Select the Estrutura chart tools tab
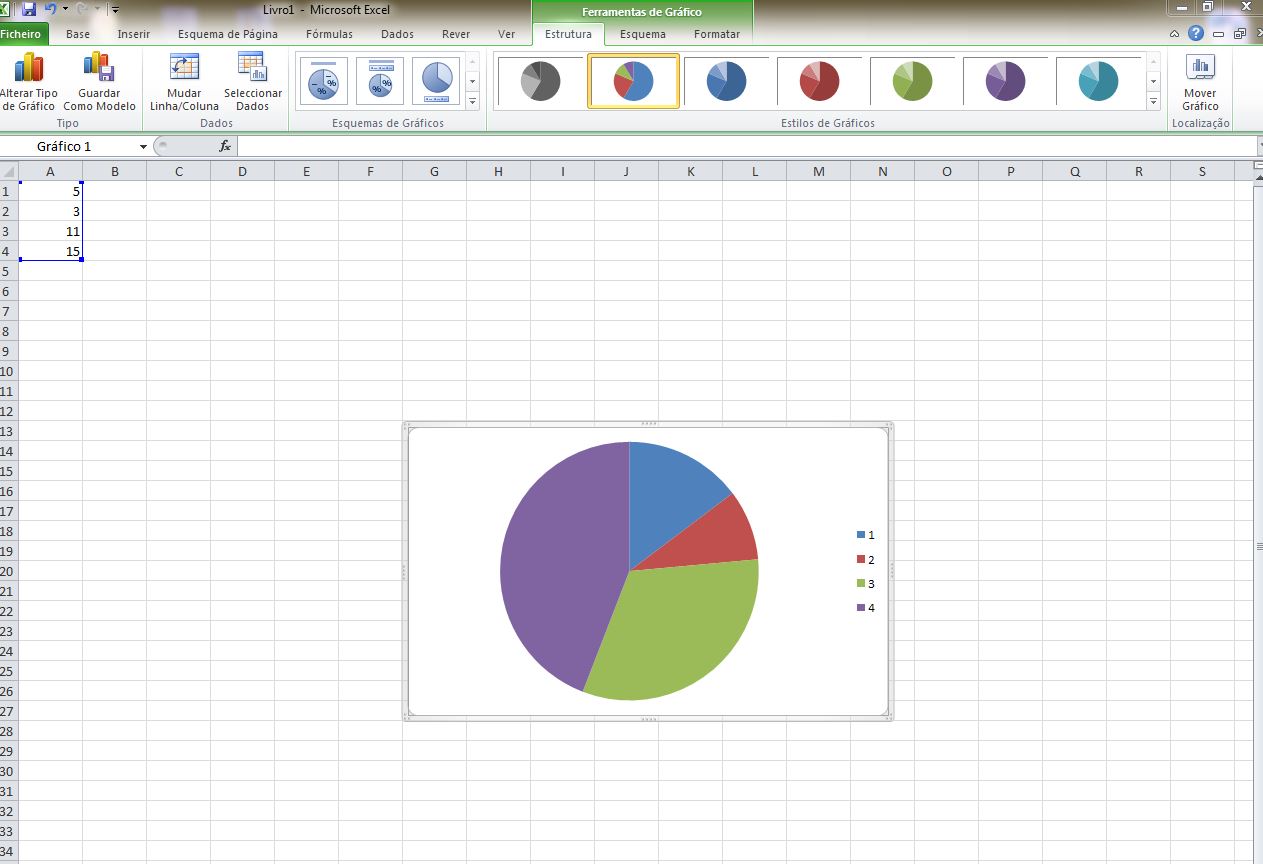This screenshot has width=1263, height=864. (569, 34)
